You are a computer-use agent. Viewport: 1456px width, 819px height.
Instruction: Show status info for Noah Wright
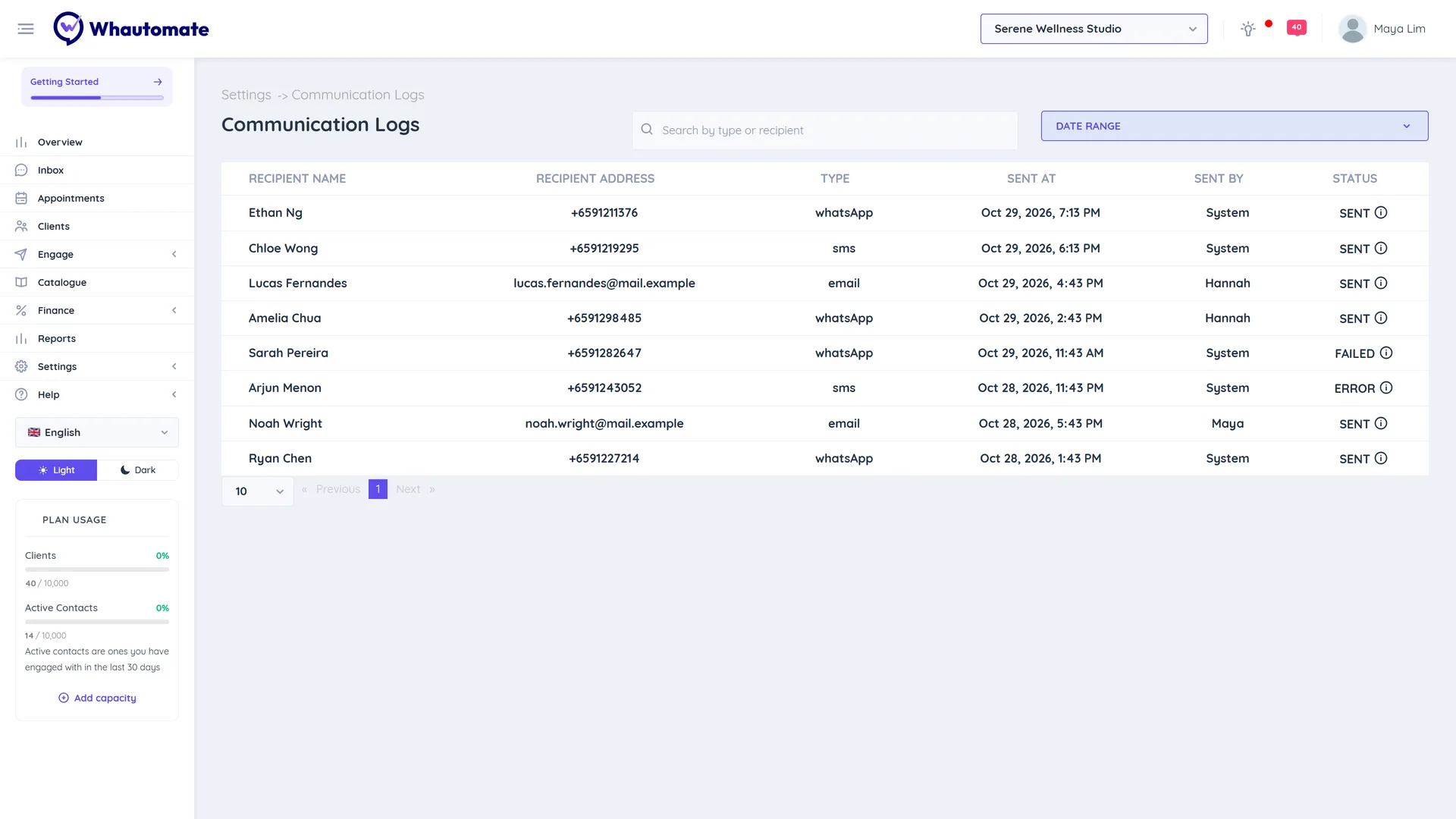click(1381, 423)
